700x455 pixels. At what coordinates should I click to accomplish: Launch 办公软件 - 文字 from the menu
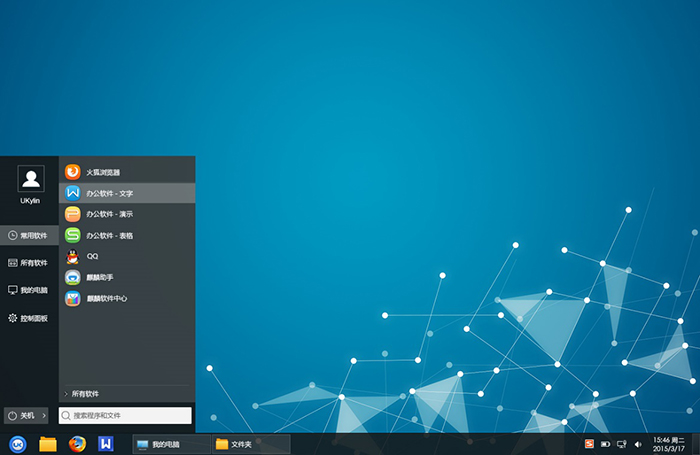click(x=108, y=193)
